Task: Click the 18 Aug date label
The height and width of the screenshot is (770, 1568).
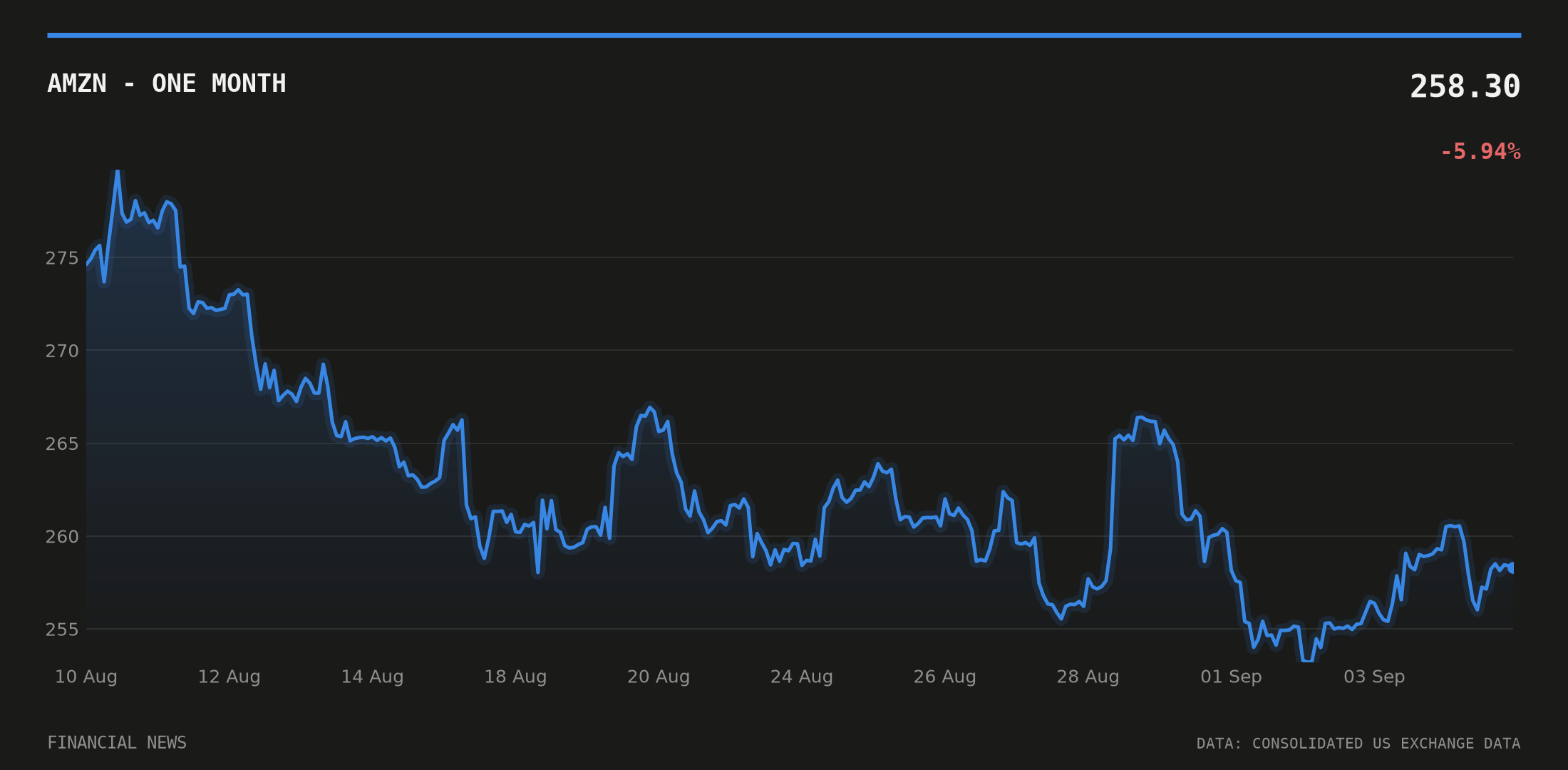Action: (x=515, y=677)
